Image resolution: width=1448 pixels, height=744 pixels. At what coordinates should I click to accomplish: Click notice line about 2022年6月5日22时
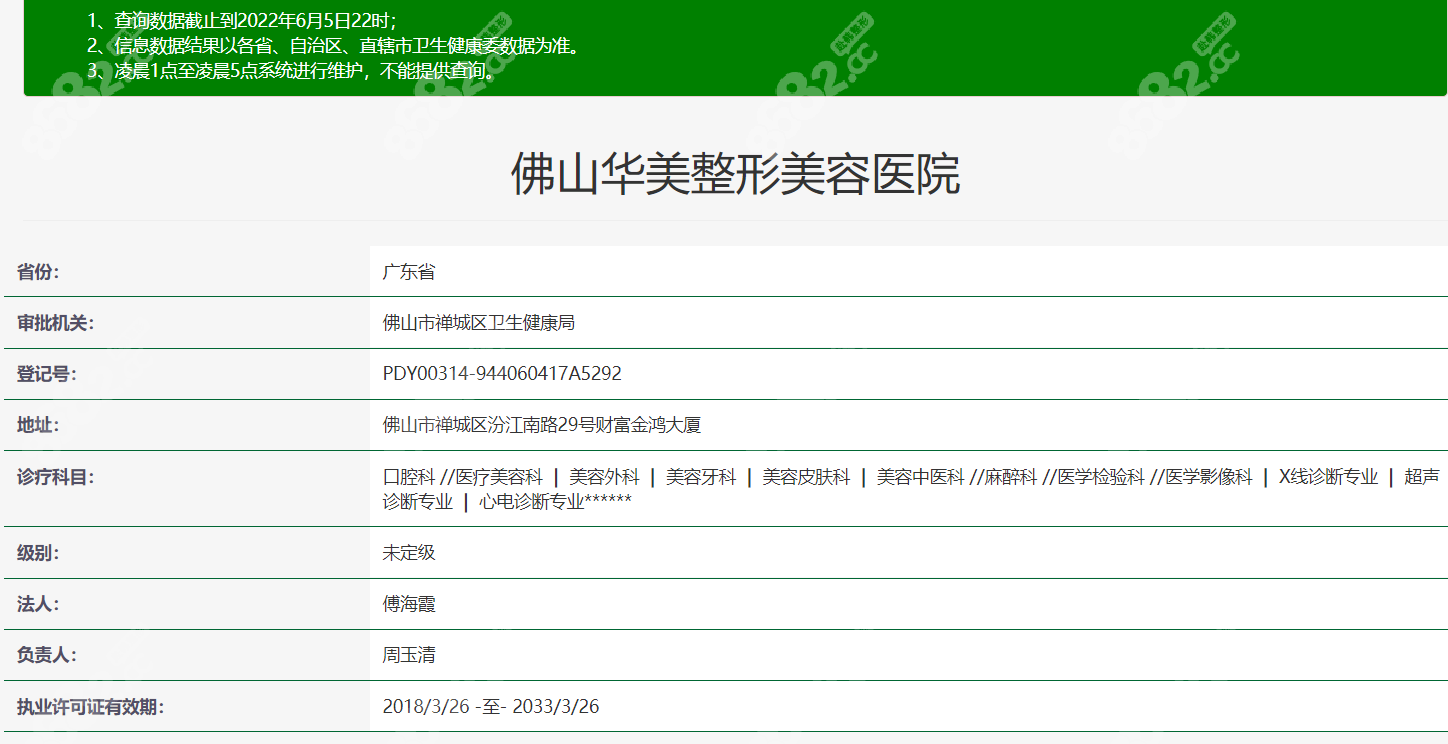point(241,21)
